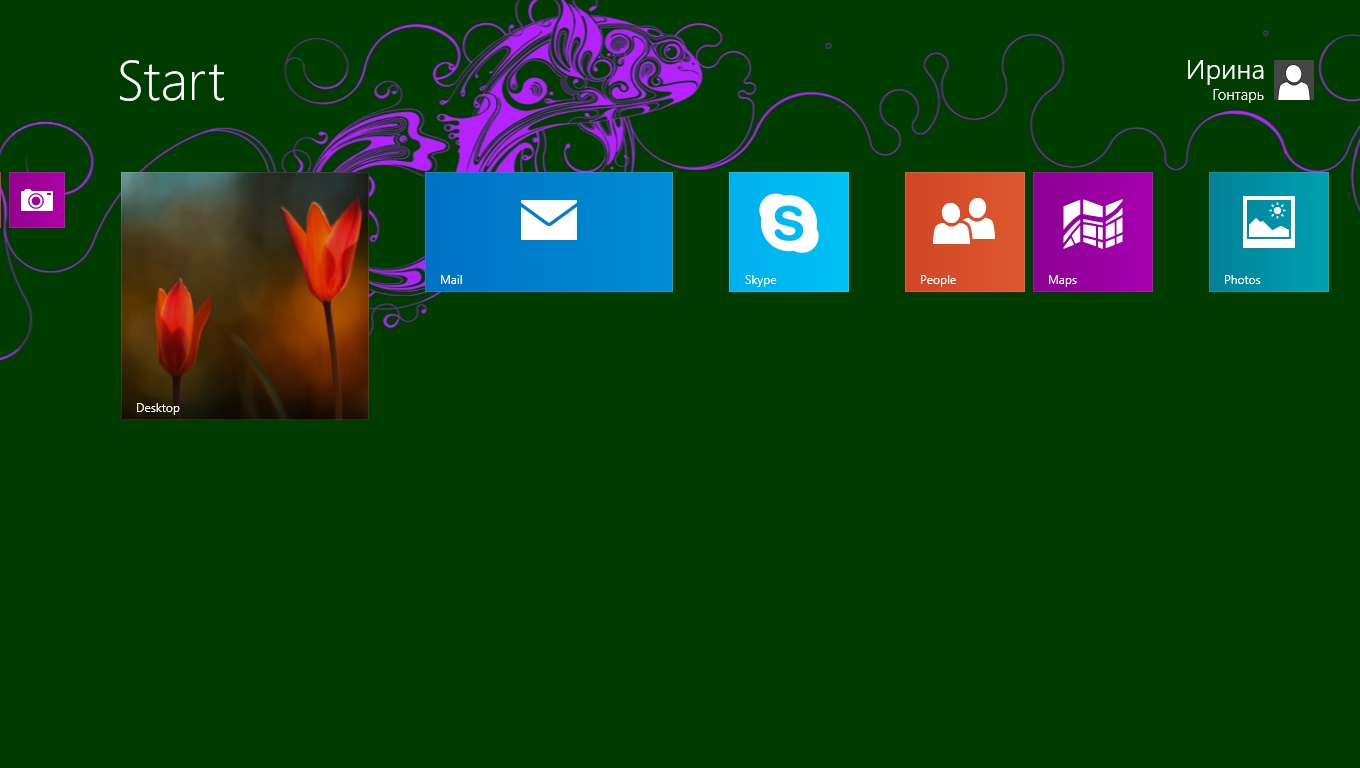Viewport: 1360px width, 768px height.
Task: Click the surname text Гонтарь
Action: [1238, 95]
